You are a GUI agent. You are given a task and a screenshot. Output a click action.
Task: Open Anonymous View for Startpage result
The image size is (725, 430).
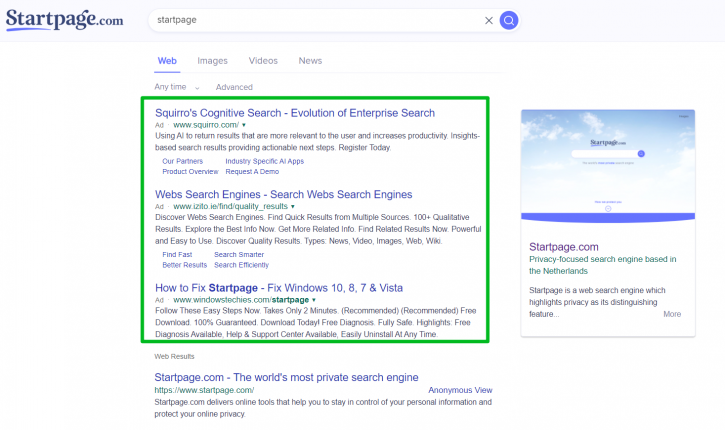pyautogui.click(x=460, y=390)
